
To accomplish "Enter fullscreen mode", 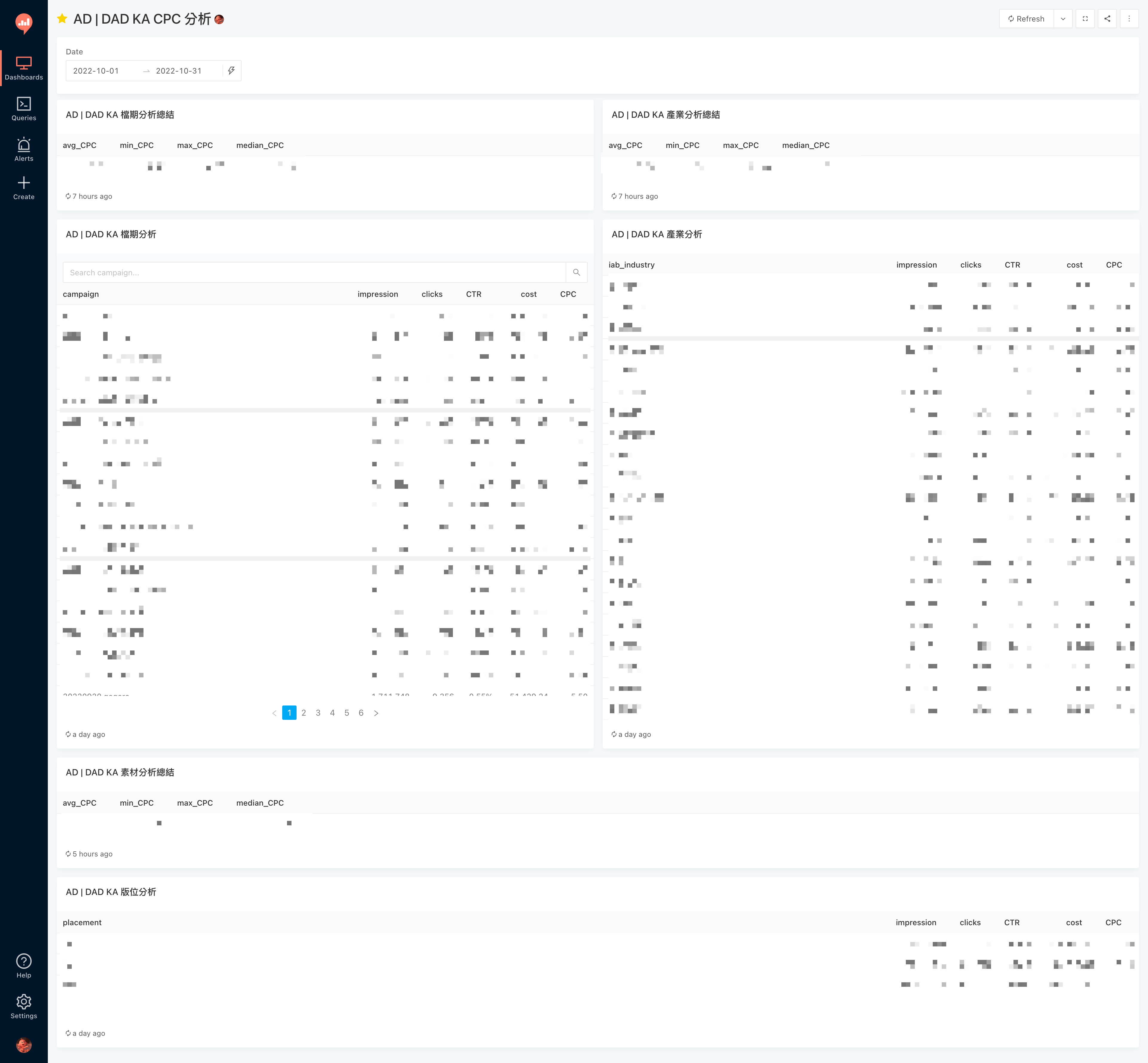I will tap(1085, 19).
